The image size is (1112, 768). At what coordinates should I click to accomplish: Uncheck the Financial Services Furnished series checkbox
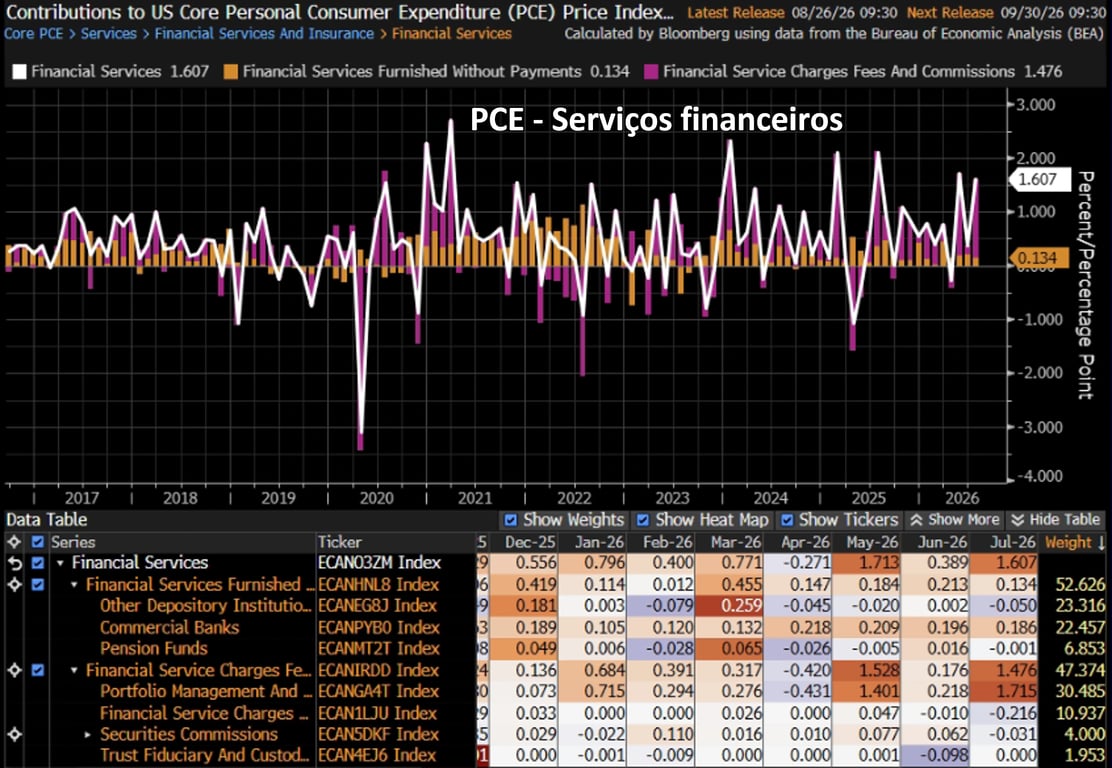click(x=38, y=585)
